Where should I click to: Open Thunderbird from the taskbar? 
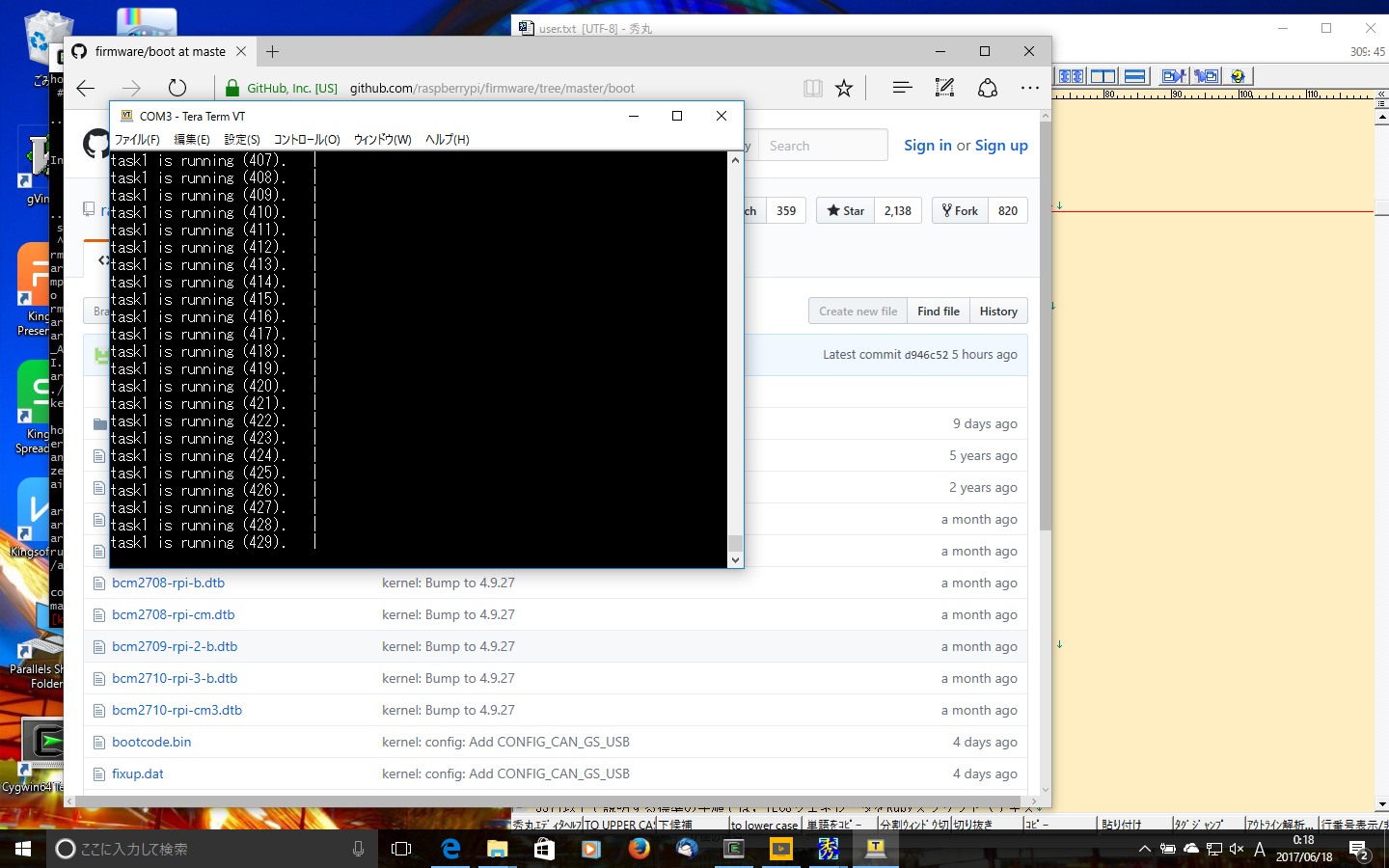(x=686, y=849)
